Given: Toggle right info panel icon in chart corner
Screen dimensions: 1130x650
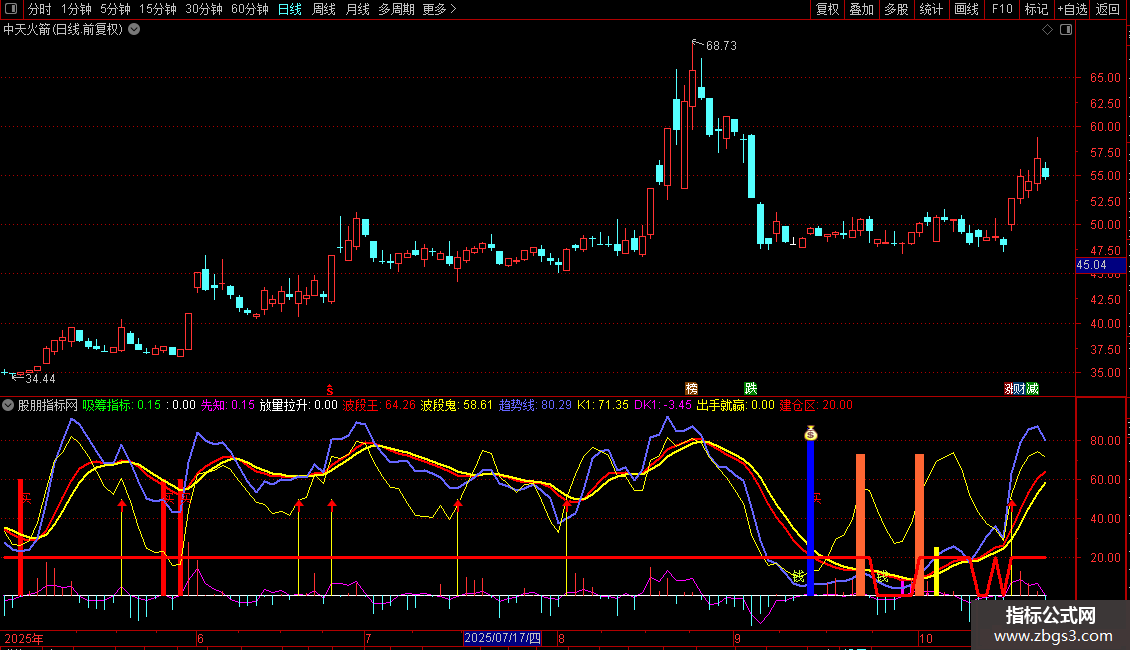Looking at the screenshot, I should coord(1066,30).
